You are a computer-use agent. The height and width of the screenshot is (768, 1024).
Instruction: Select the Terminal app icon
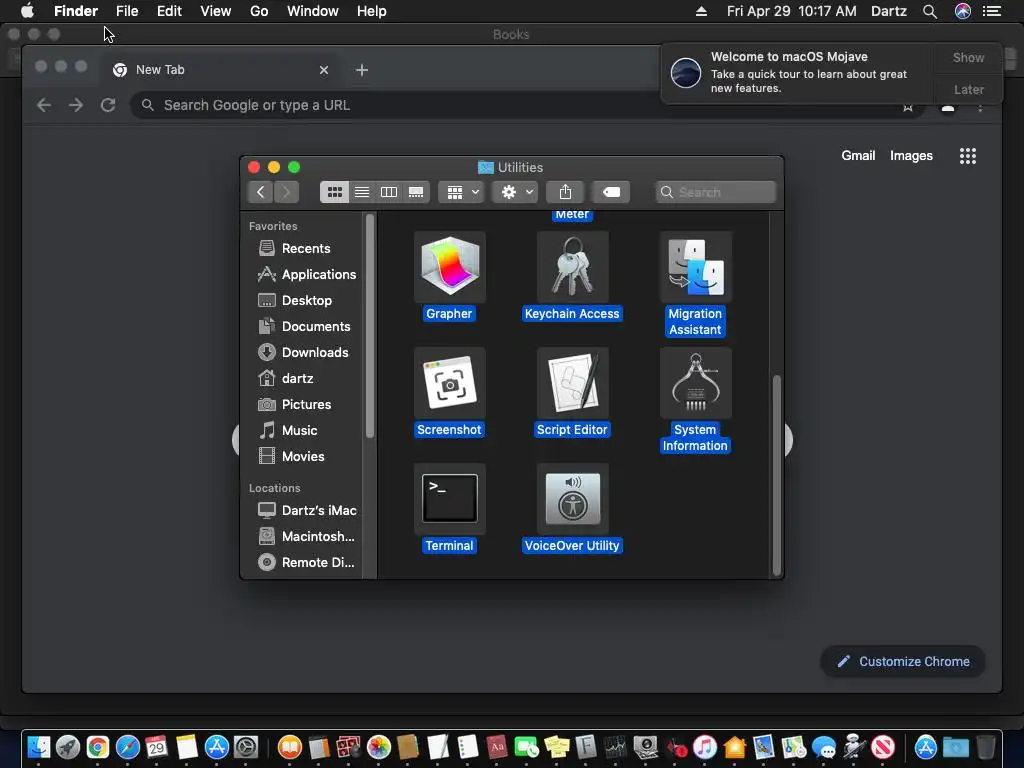[449, 499]
